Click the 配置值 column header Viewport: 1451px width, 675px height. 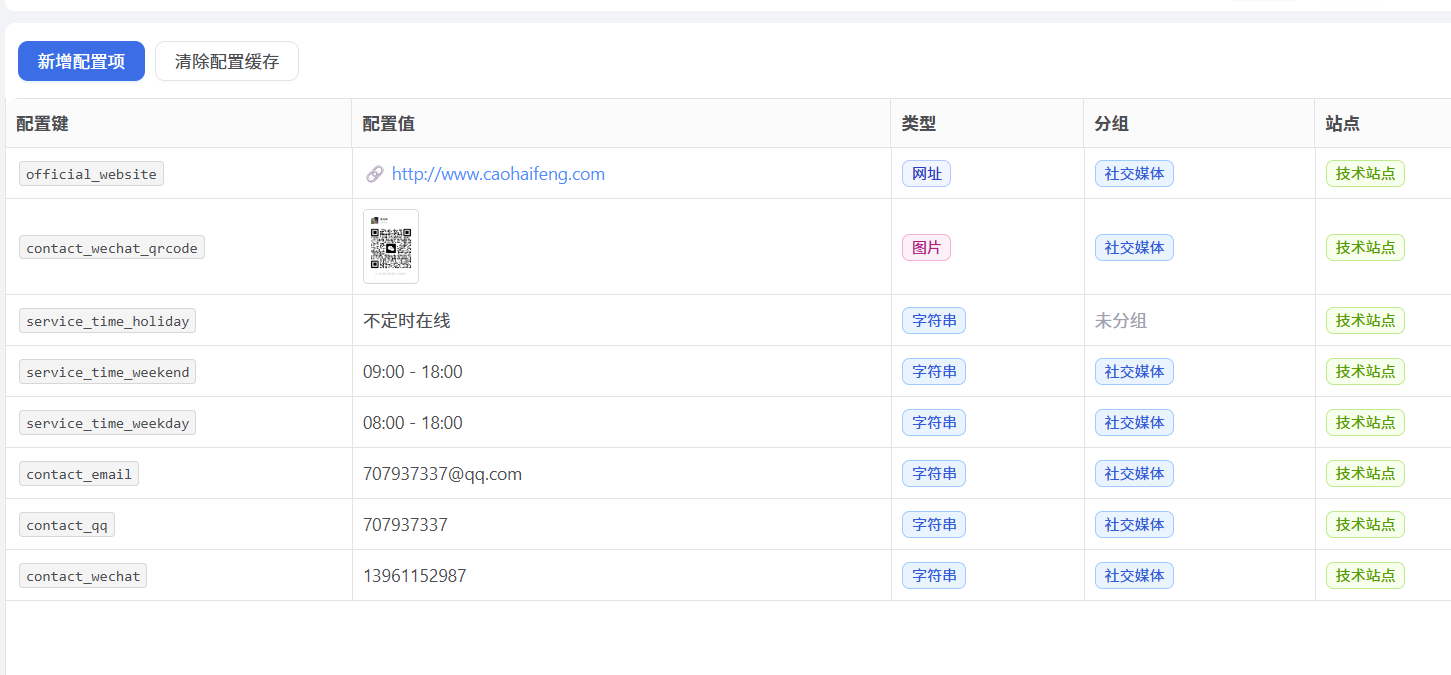pyautogui.click(x=389, y=124)
